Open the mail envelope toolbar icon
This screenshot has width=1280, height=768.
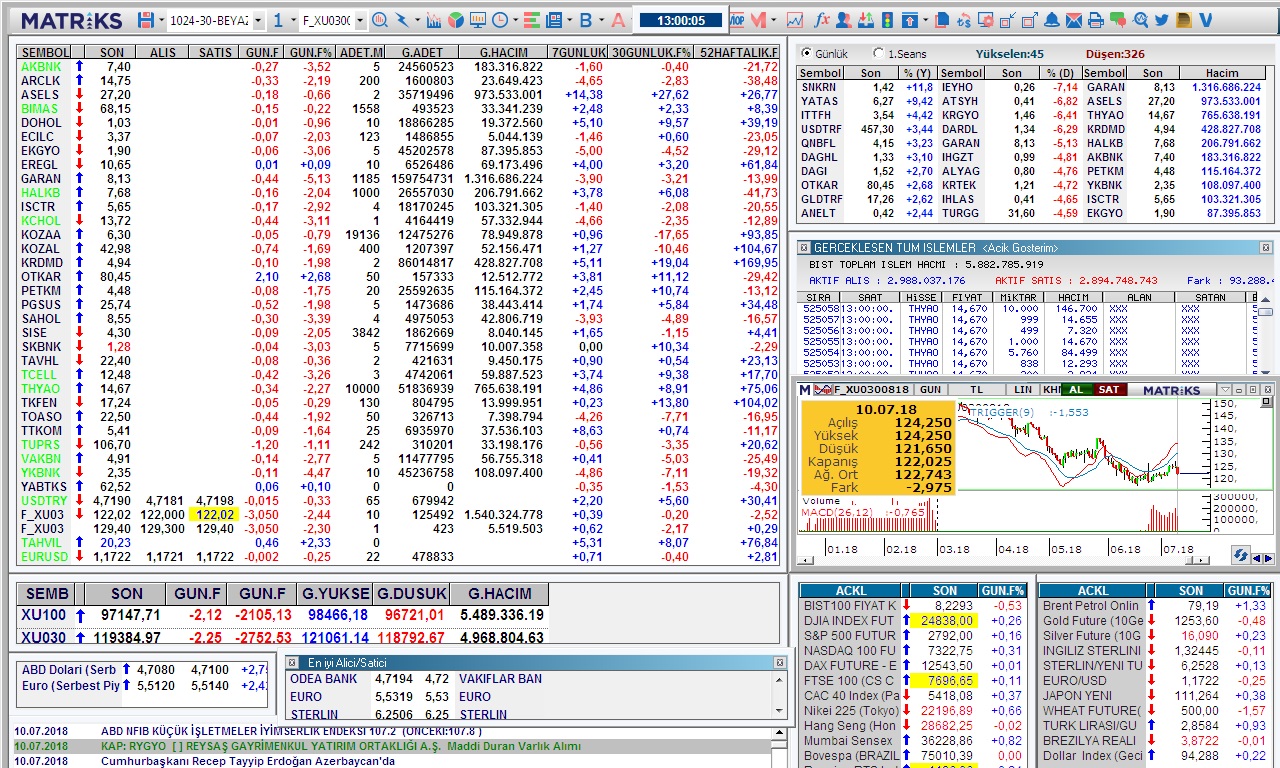[1074, 20]
